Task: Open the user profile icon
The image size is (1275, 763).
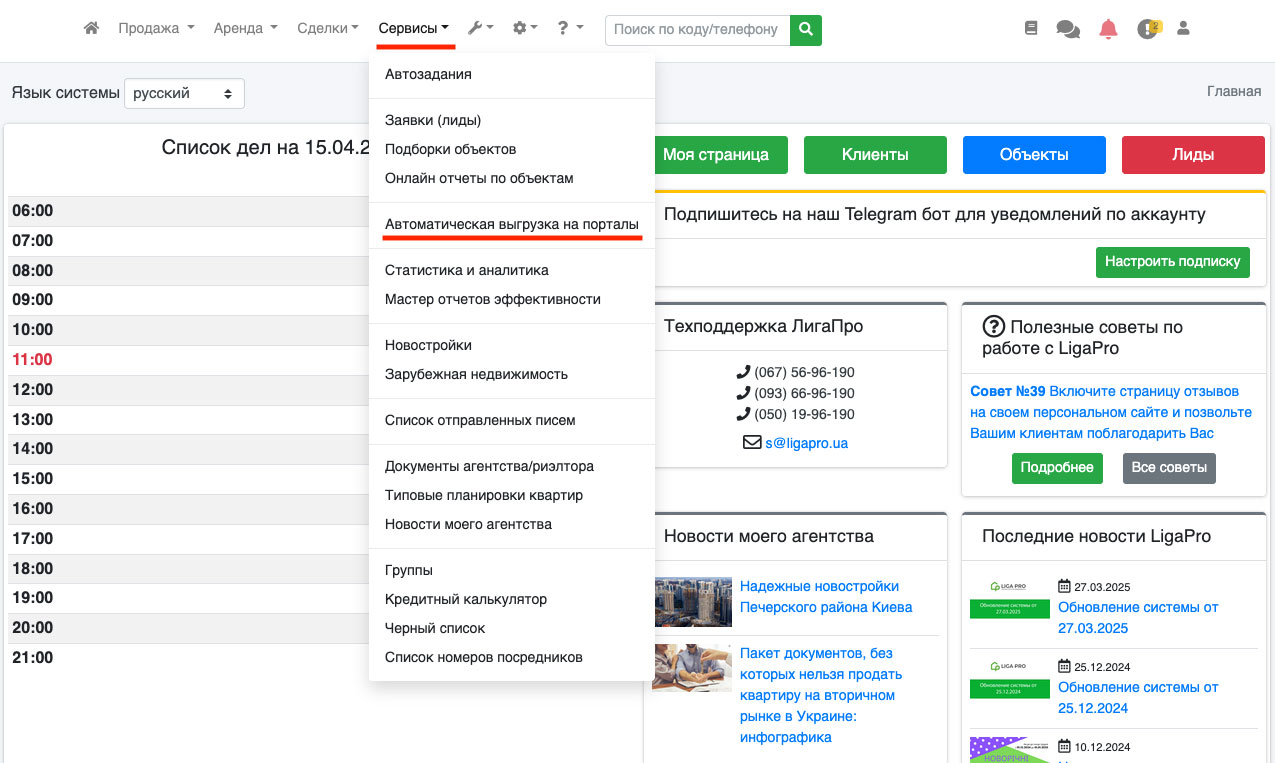Action: point(1184,29)
